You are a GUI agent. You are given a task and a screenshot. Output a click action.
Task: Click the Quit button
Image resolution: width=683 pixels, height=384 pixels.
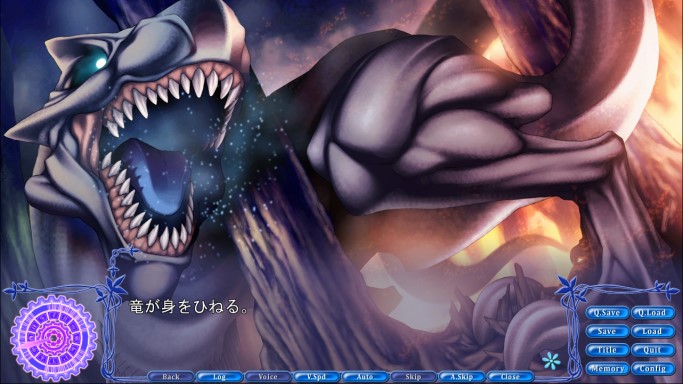point(652,350)
